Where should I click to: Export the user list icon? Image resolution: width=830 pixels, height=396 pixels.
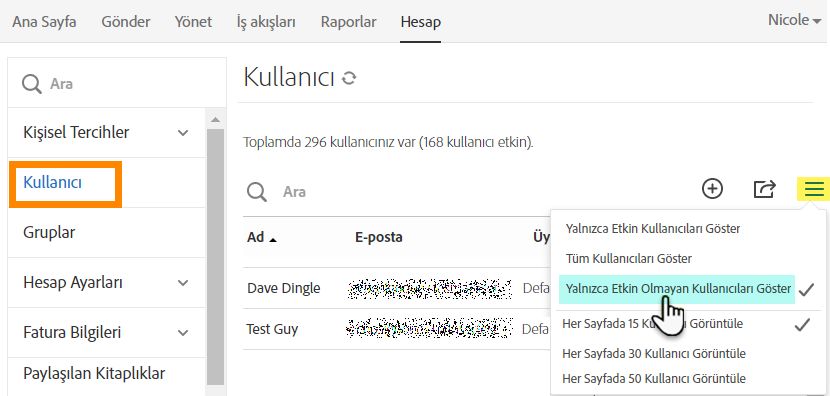tap(764, 189)
